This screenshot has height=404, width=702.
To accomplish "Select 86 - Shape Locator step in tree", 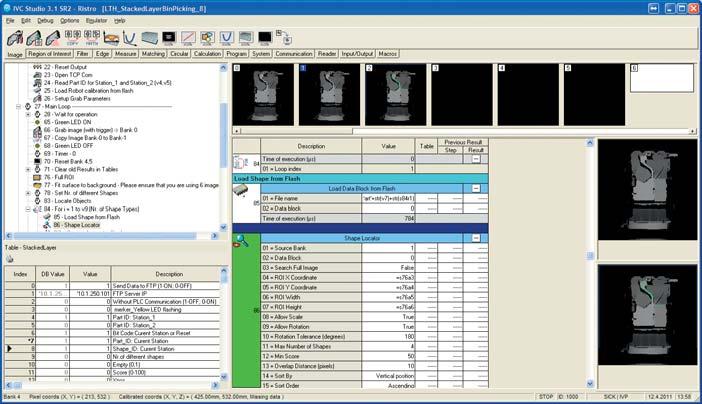I will [77, 225].
